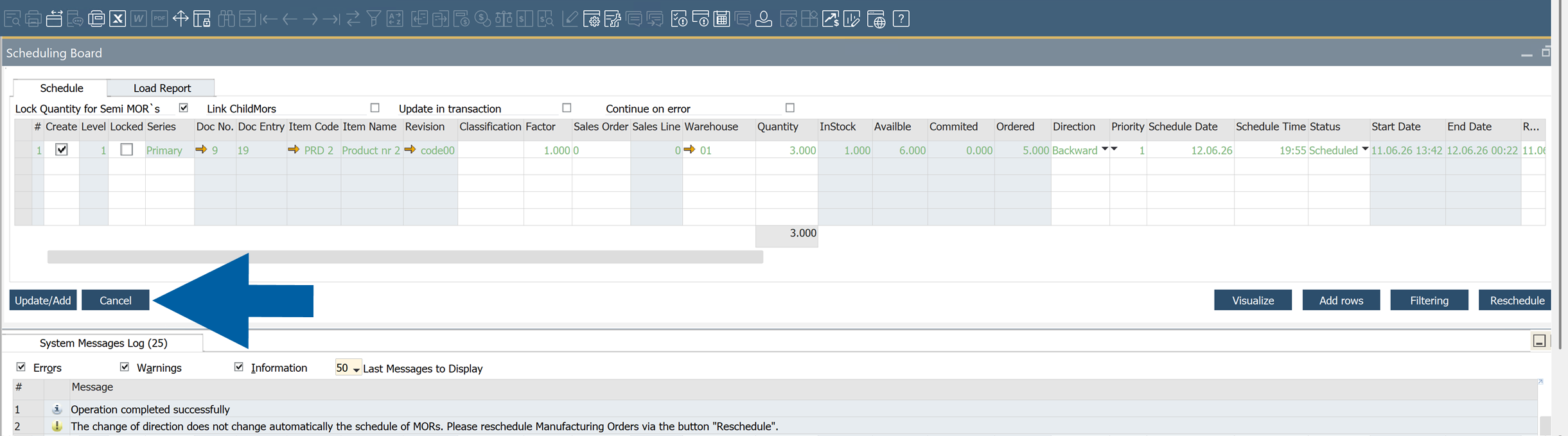
Task: Toggle the Information message filter checkbox
Action: pos(239,367)
